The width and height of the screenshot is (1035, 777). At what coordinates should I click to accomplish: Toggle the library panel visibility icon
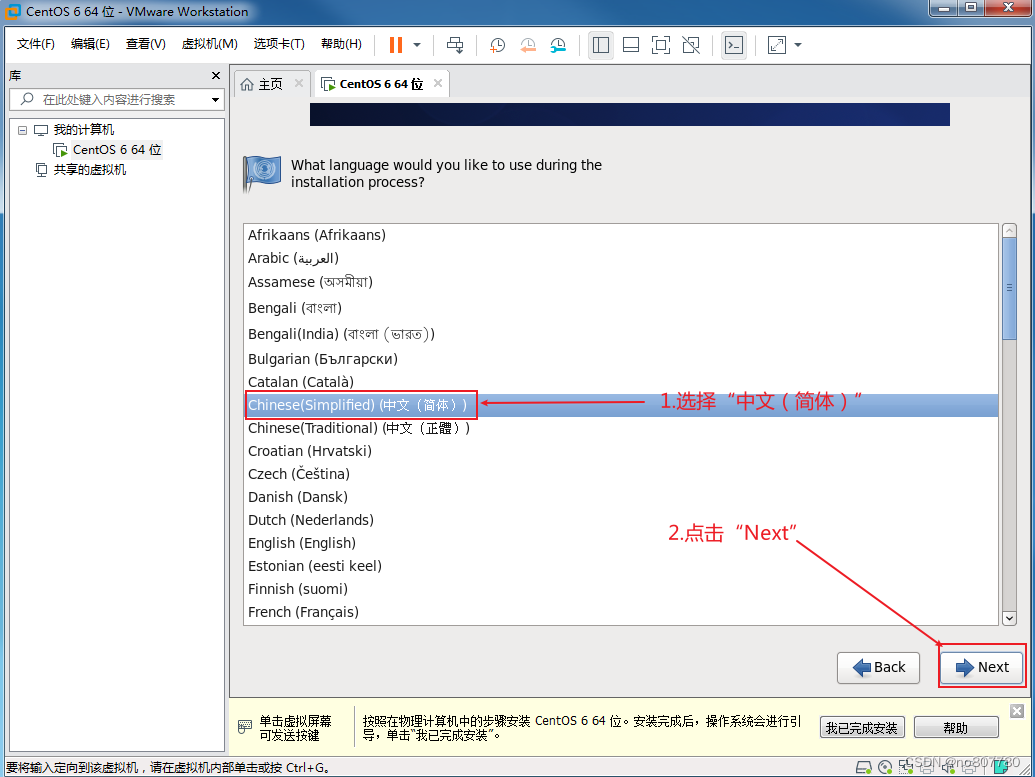[600, 45]
